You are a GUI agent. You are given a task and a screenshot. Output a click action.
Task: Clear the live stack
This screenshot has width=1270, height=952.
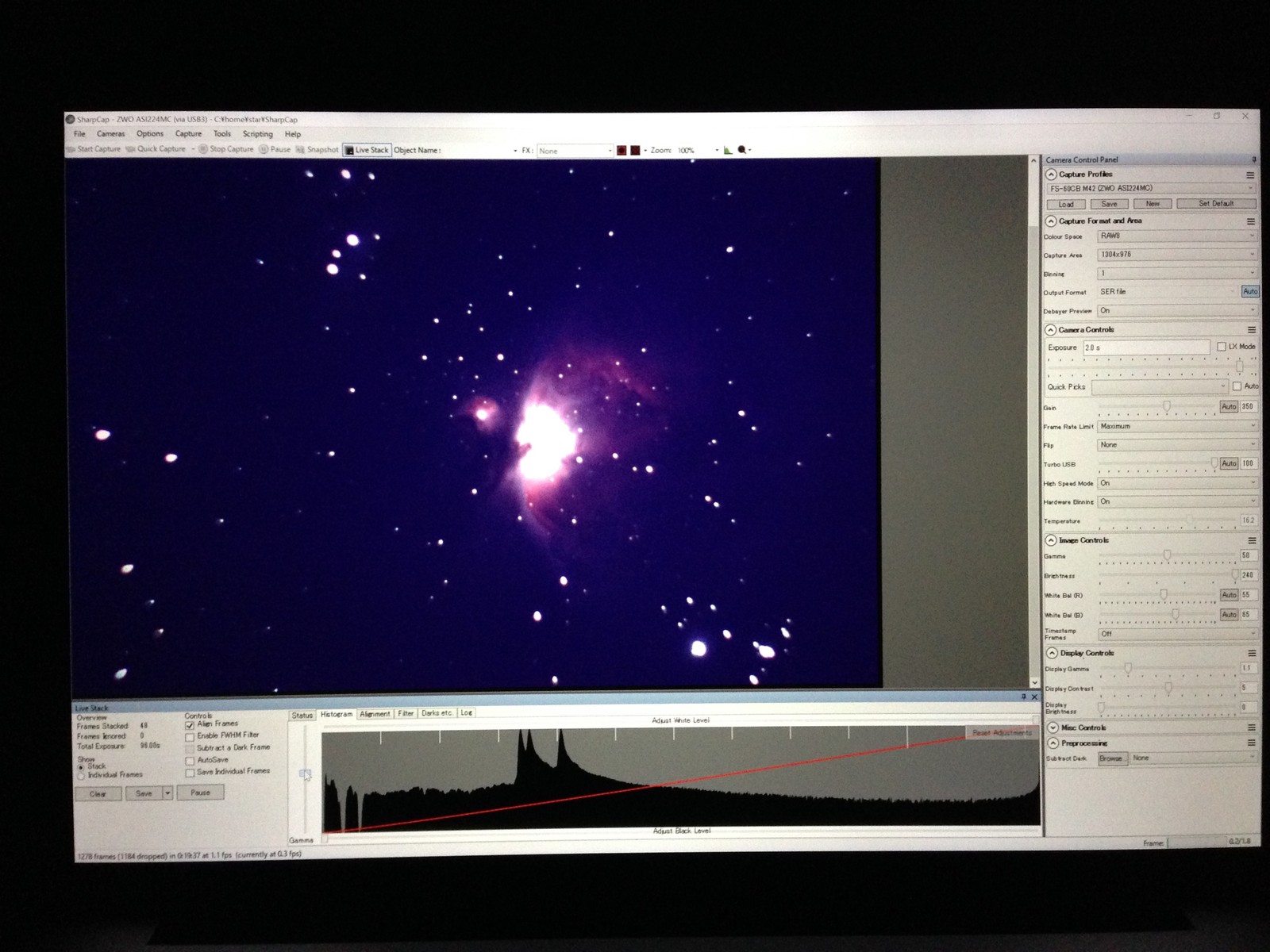98,794
